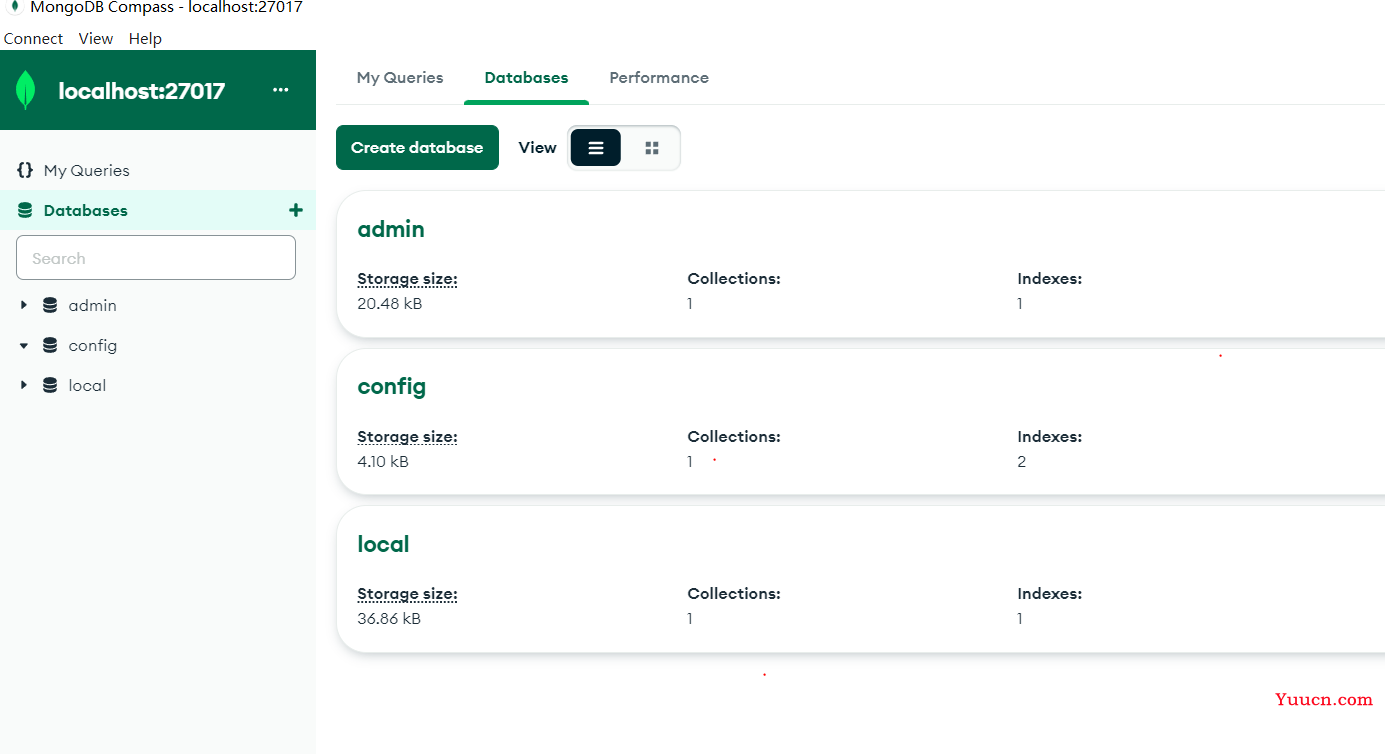1385x754 pixels.
Task: Switch to list view layout
Action: tap(596, 147)
